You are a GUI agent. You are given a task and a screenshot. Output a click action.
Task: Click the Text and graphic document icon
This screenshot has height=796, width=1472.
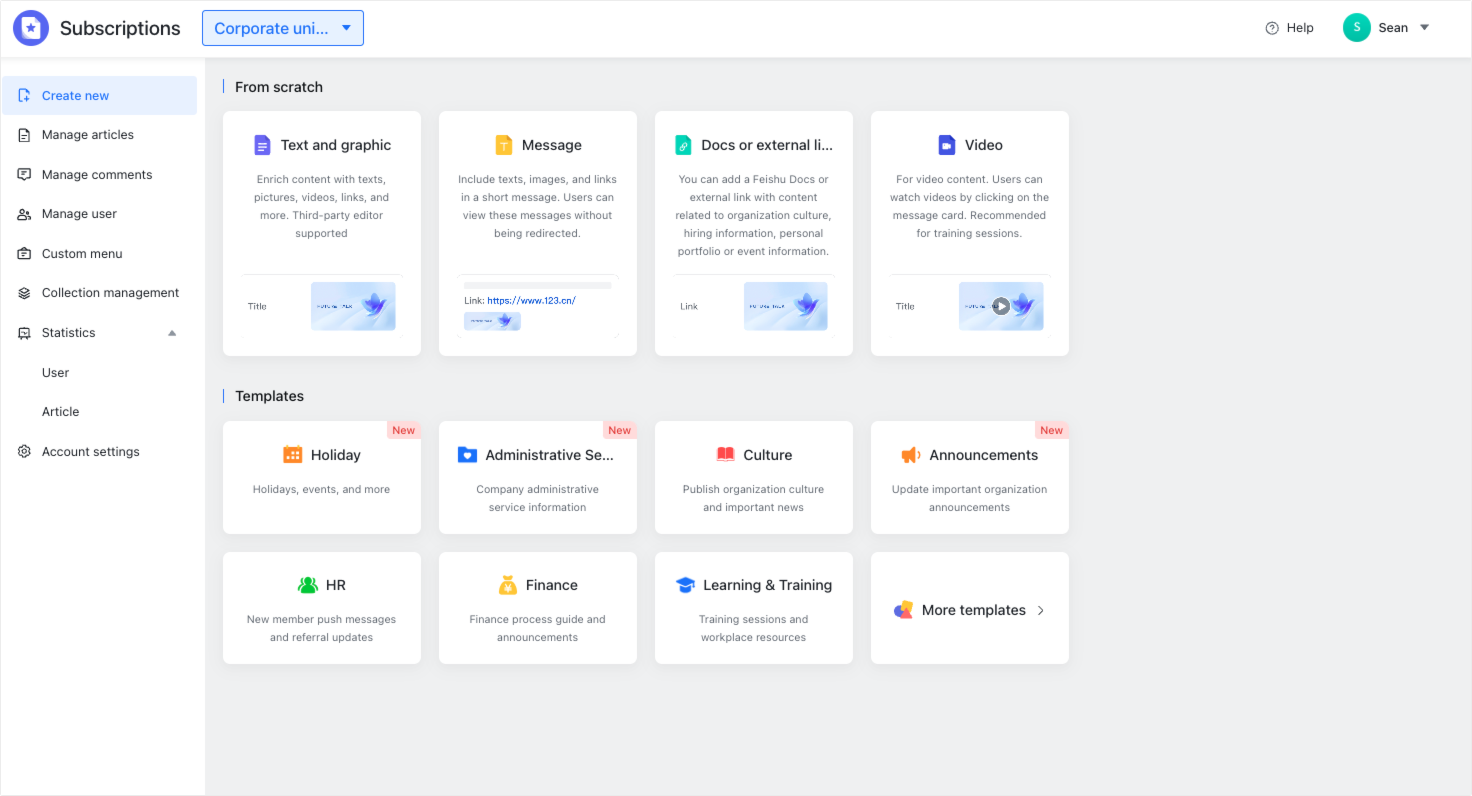coord(262,145)
